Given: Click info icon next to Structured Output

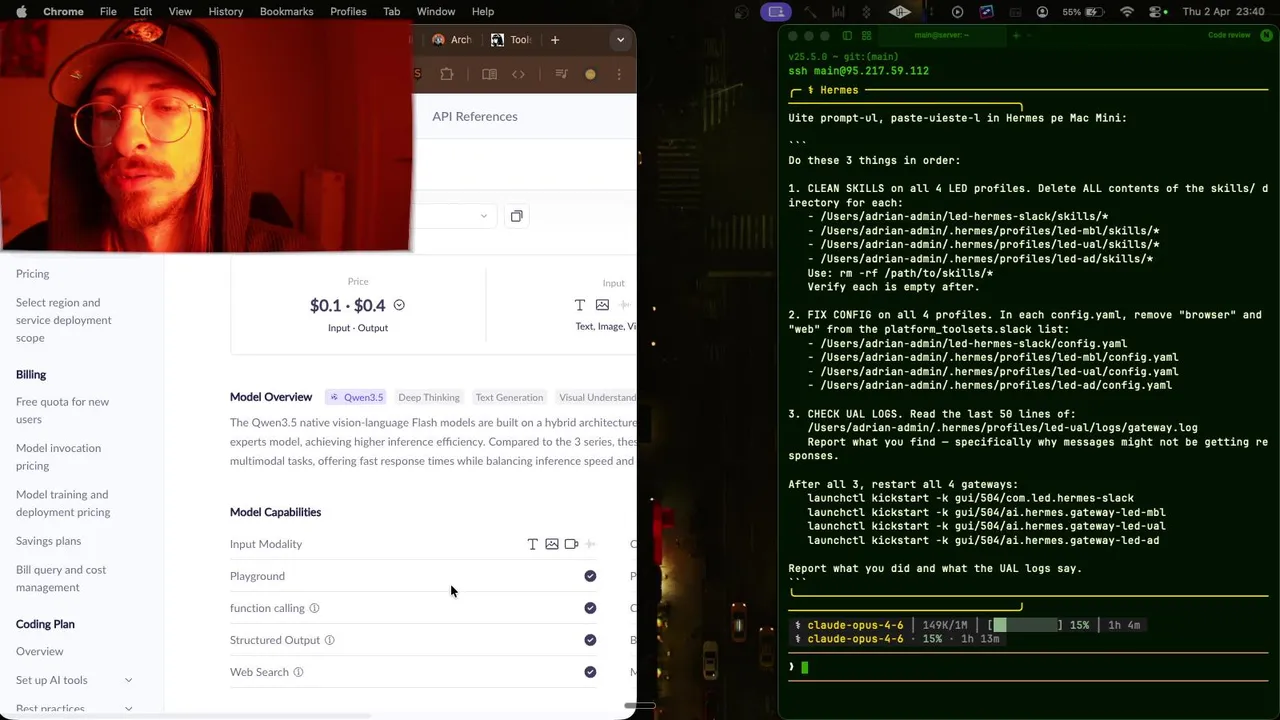Looking at the screenshot, I should [329, 640].
